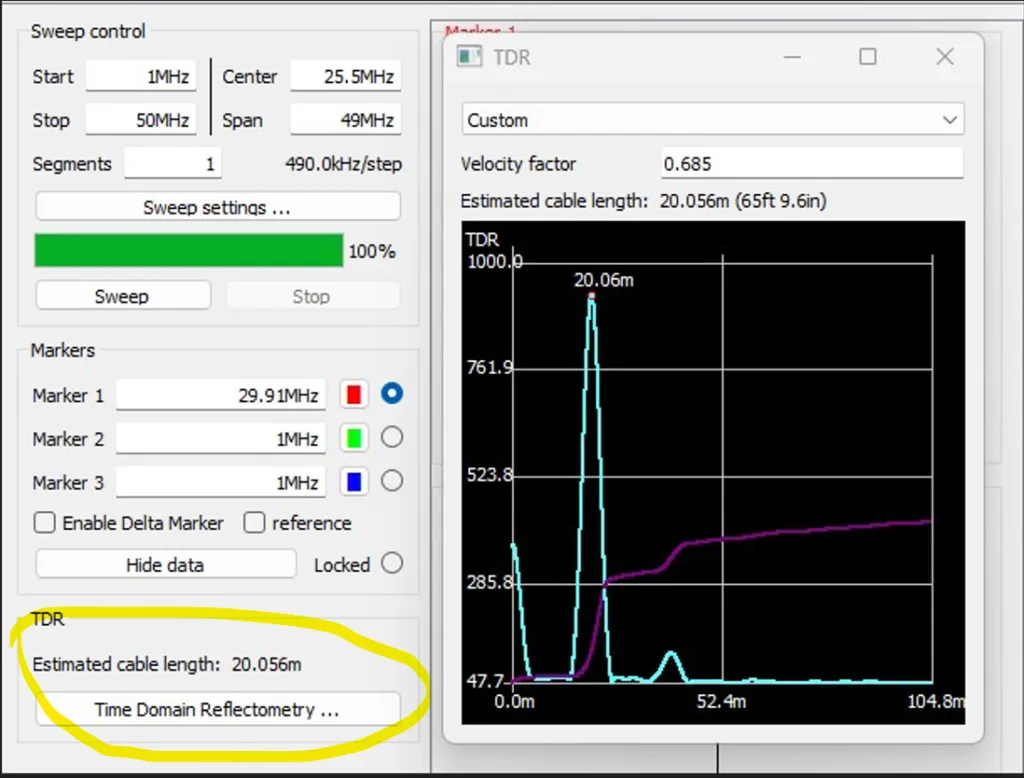Click the Stop frequency field
Image resolution: width=1024 pixels, height=778 pixels.
[x=141, y=120]
